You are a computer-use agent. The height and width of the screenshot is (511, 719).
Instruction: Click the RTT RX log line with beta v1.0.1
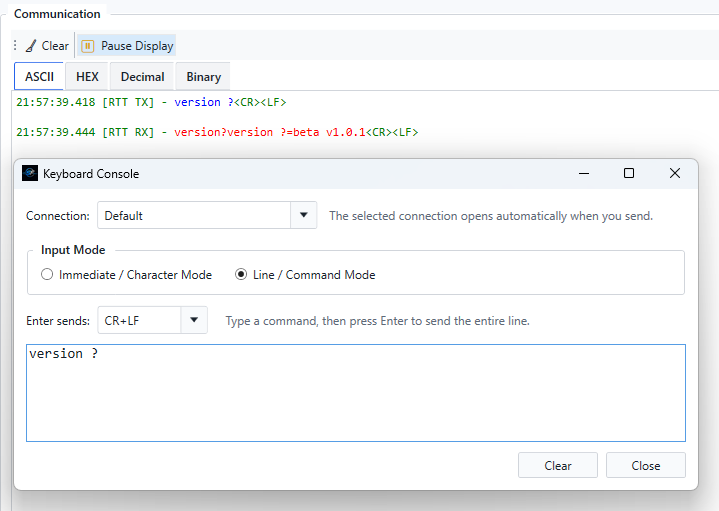pos(217,132)
